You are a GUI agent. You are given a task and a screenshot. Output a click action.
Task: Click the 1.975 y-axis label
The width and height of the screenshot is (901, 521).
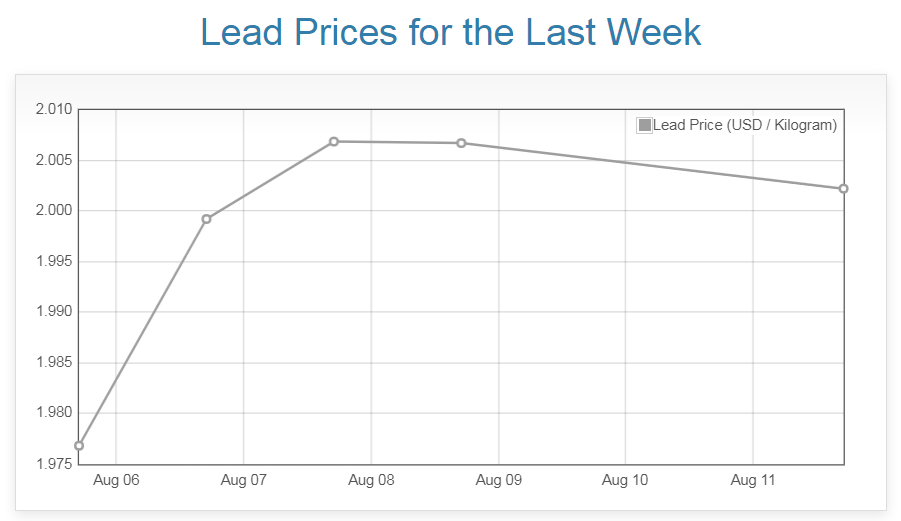pos(54,464)
